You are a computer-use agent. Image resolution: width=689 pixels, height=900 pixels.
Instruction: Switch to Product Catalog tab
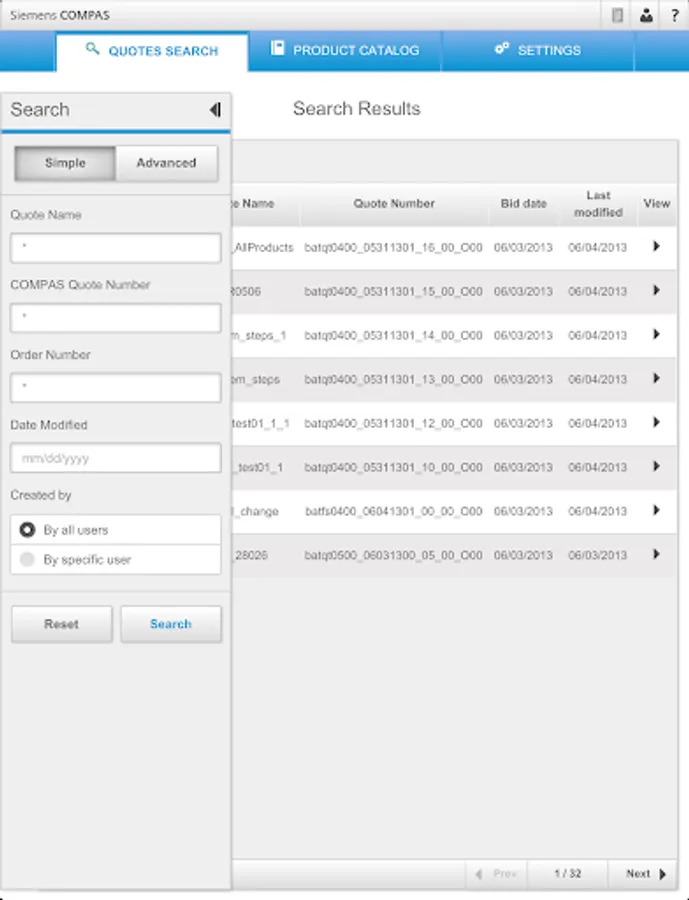coord(344,51)
